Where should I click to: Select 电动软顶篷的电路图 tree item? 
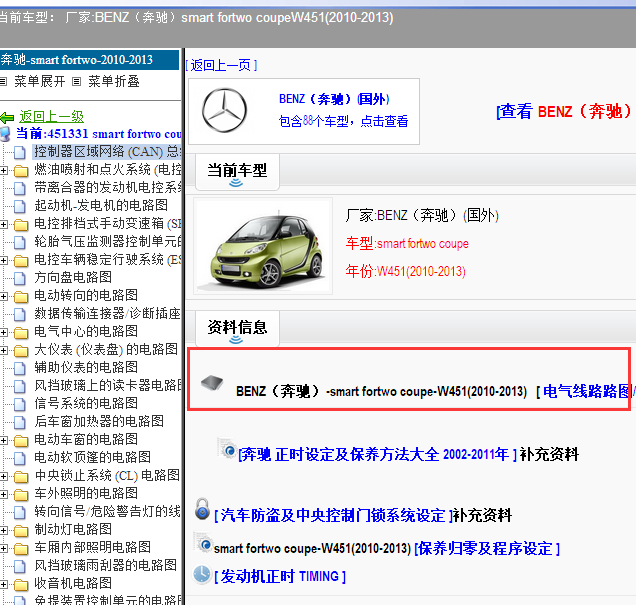pos(92,458)
